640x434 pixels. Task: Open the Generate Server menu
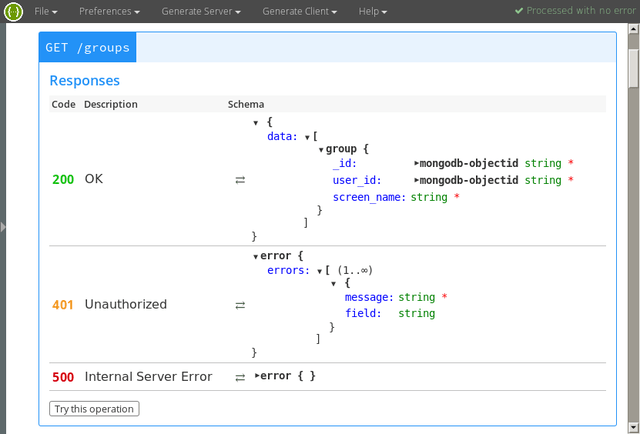201,11
